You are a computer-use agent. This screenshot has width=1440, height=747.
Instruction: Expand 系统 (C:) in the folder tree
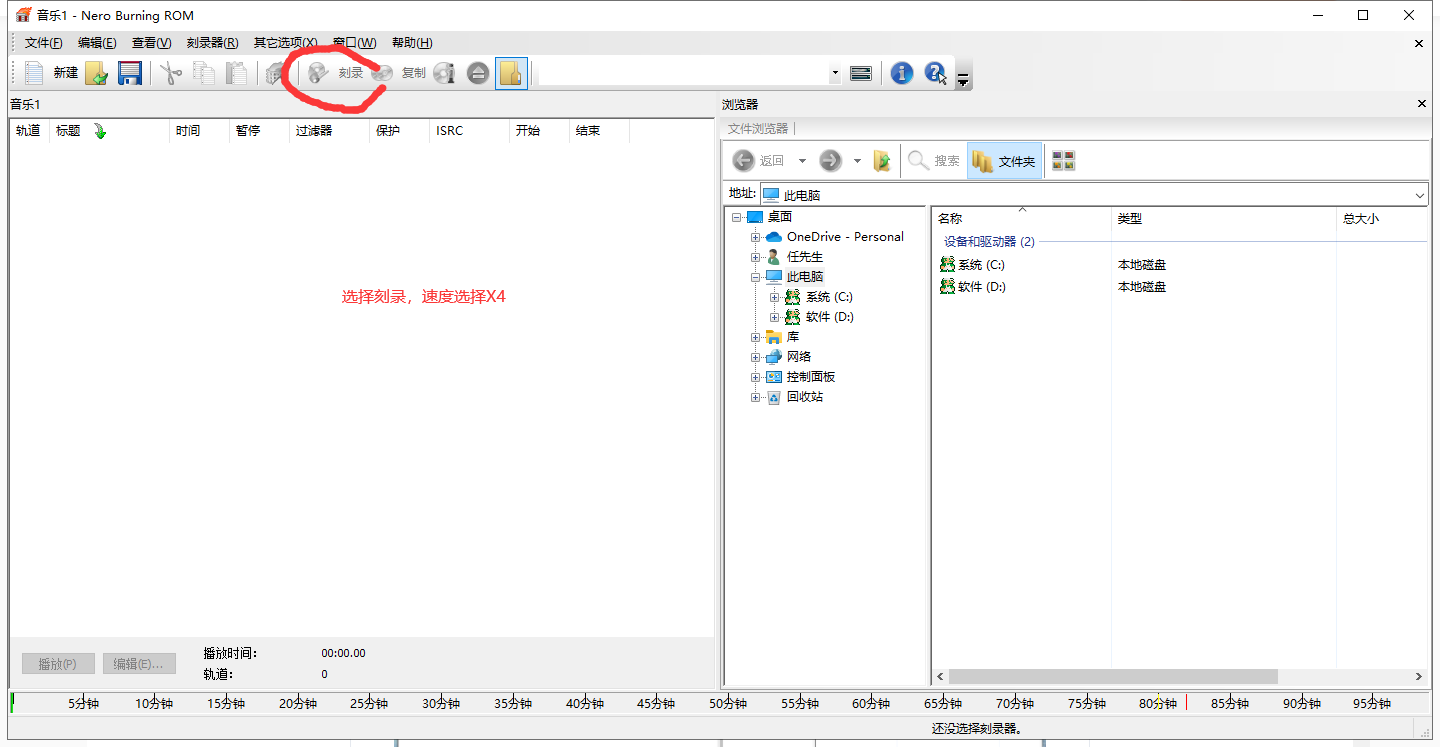click(x=775, y=297)
